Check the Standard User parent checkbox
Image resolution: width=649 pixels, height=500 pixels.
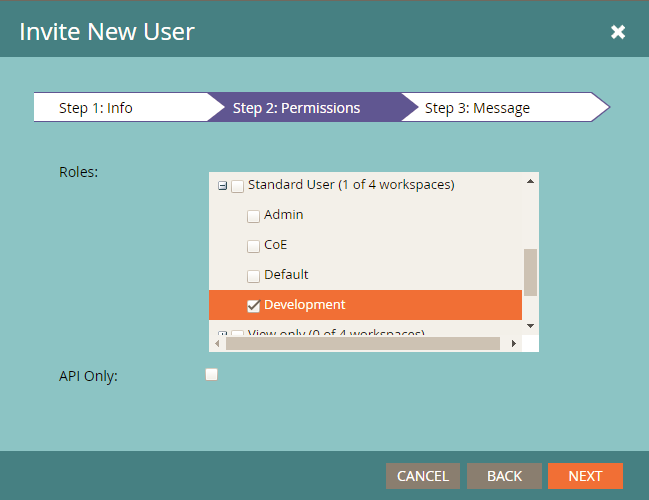(x=238, y=186)
